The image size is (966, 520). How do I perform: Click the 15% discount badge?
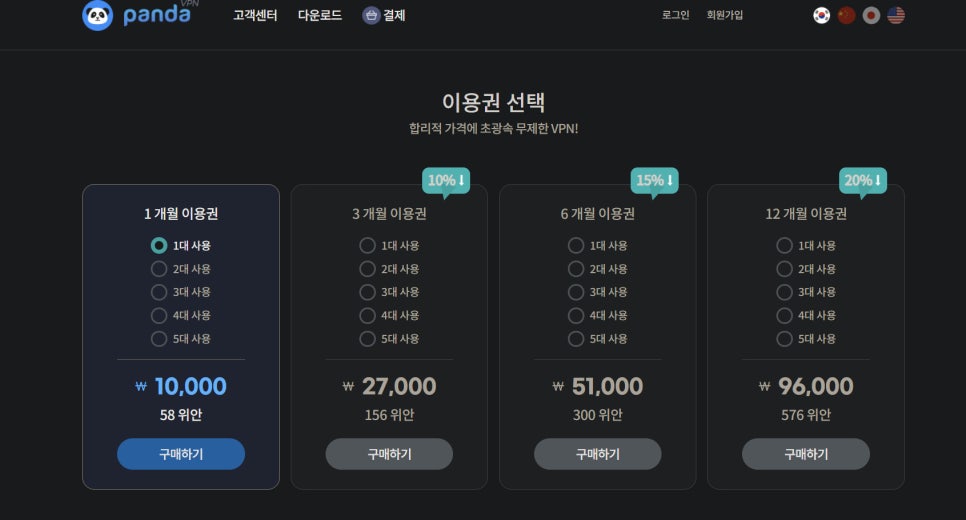pyautogui.click(x=654, y=181)
